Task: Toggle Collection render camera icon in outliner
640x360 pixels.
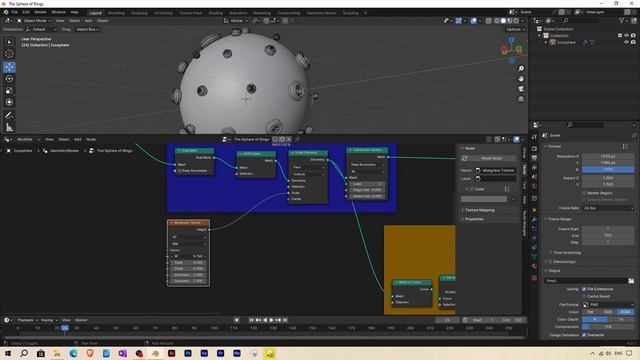Action: click(x=633, y=36)
